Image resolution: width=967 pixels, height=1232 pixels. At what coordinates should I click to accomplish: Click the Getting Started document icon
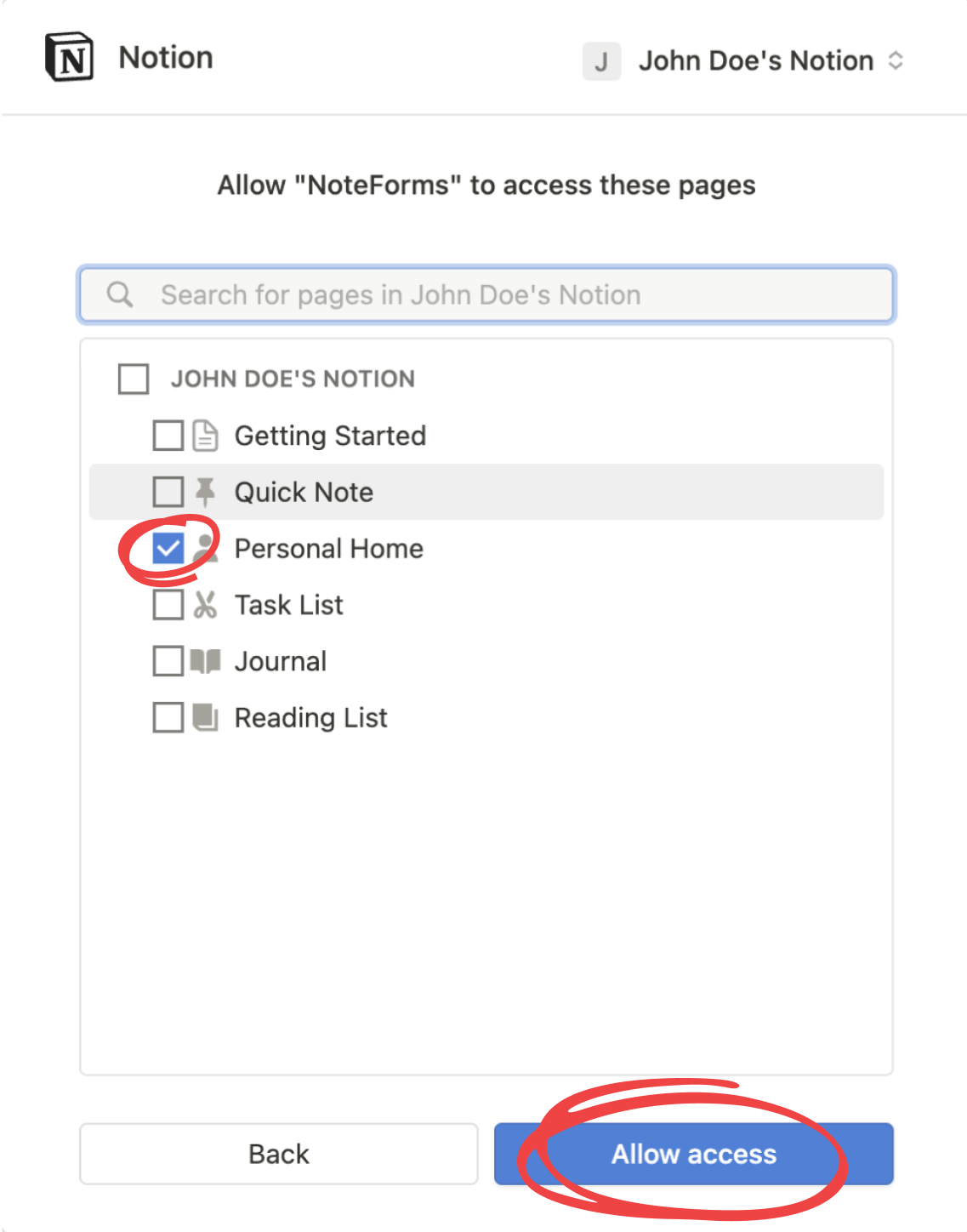[x=204, y=435]
